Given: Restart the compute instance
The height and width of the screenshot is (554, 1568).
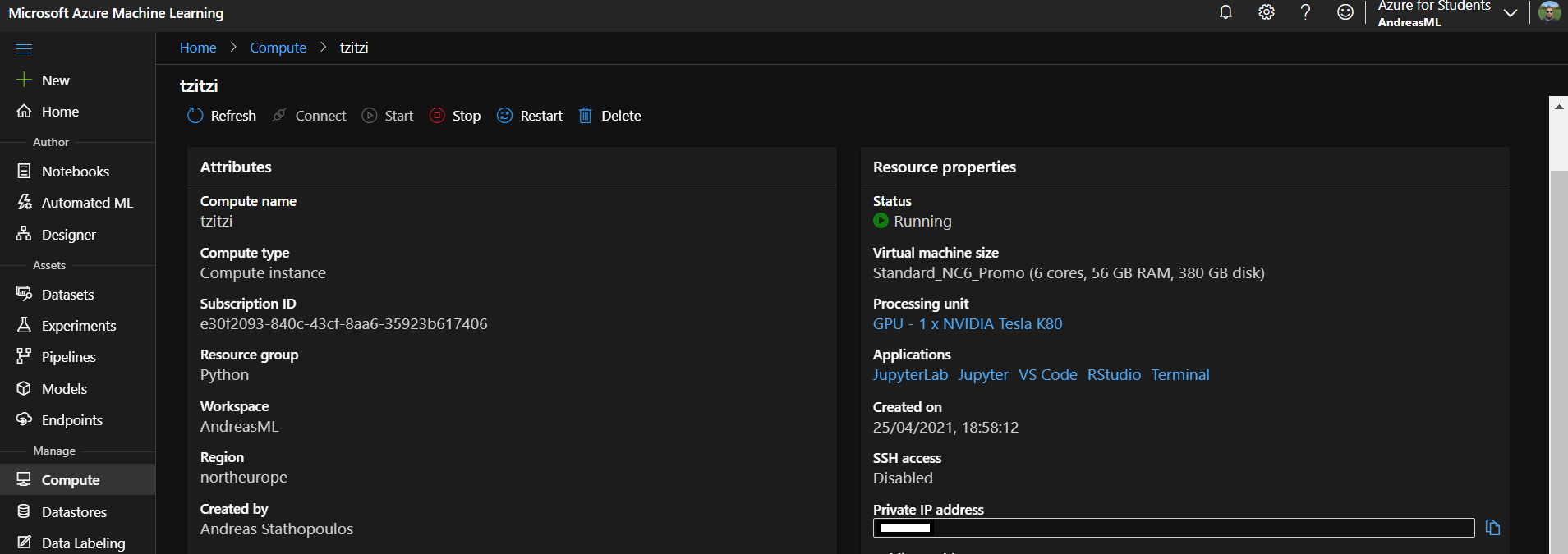Looking at the screenshot, I should tap(530, 116).
